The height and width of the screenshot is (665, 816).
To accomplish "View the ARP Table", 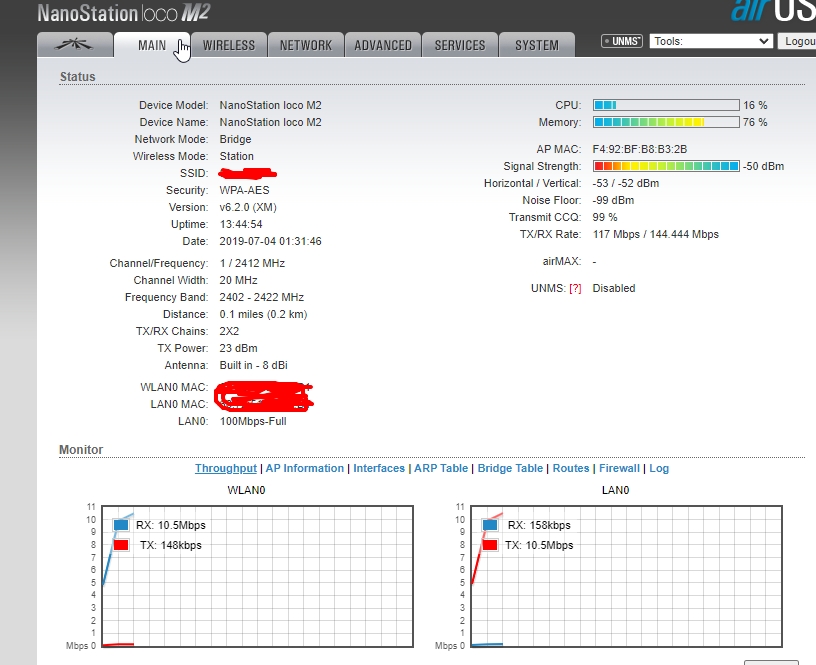I will coord(441,468).
